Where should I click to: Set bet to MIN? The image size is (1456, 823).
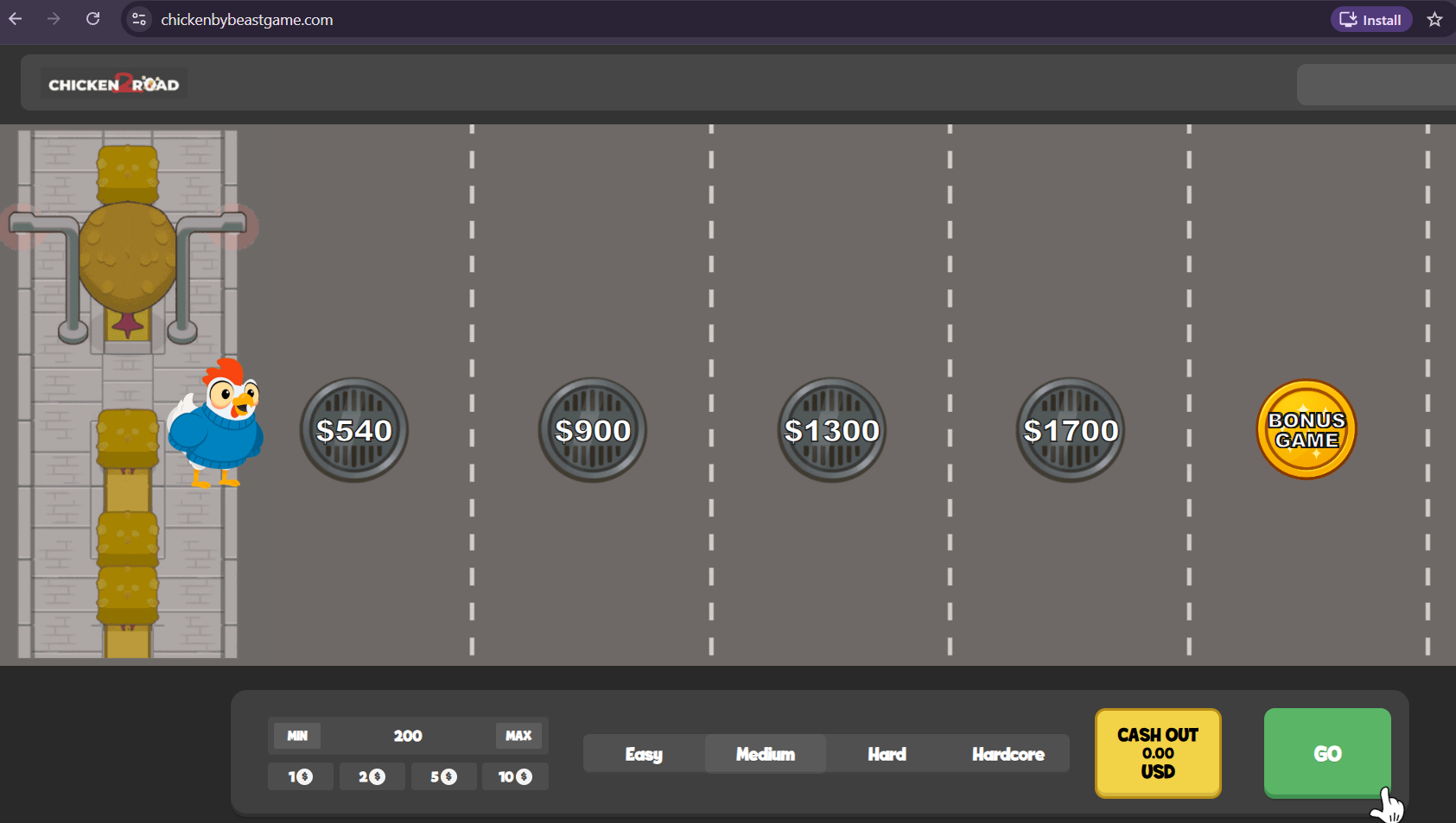297,736
